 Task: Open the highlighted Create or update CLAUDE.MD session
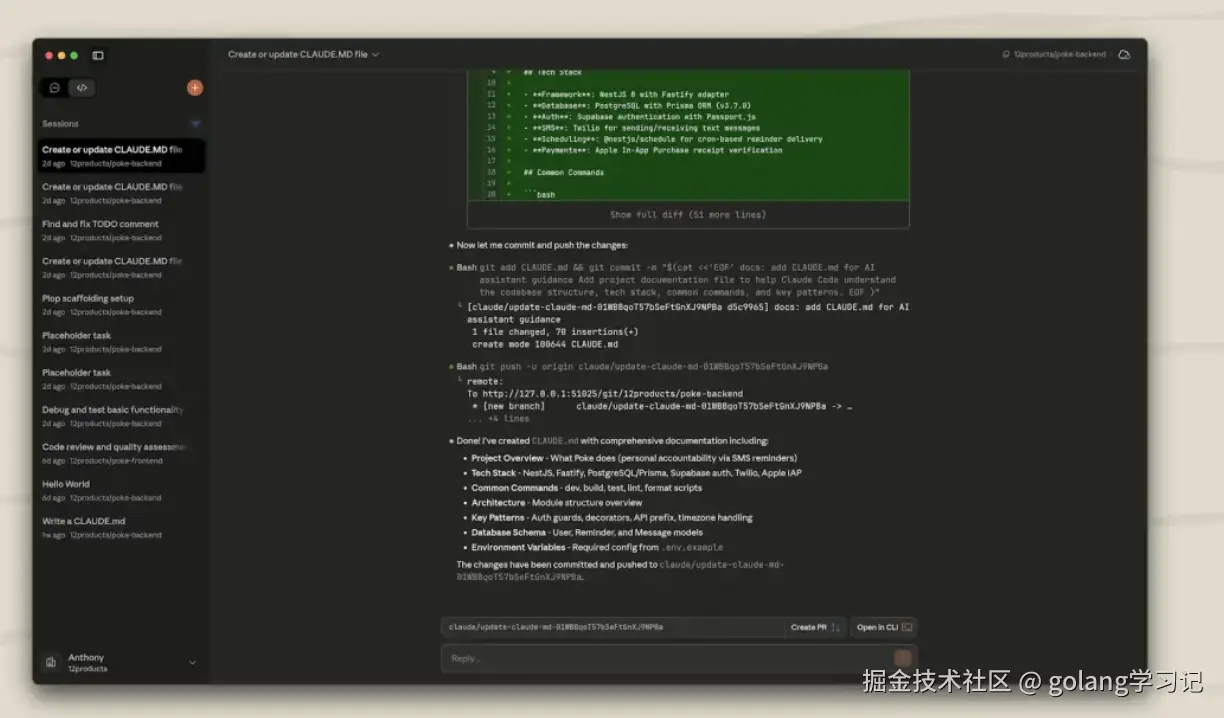pyautogui.click(x=122, y=155)
